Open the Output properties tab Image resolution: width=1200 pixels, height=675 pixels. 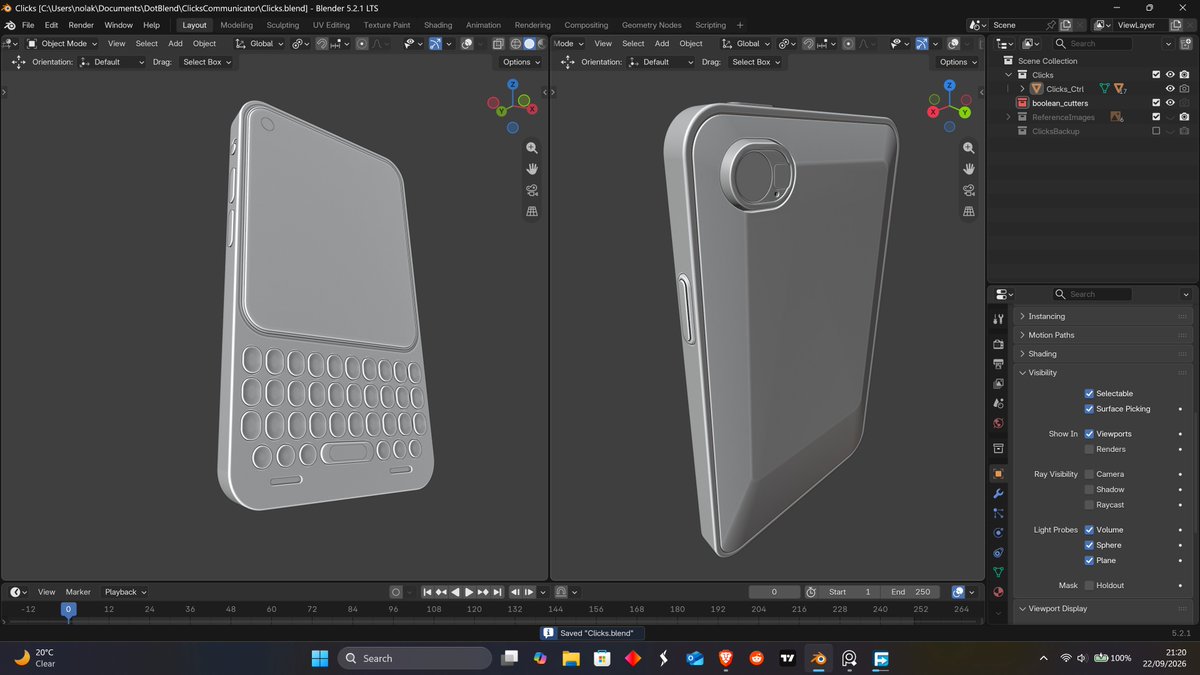click(997, 364)
